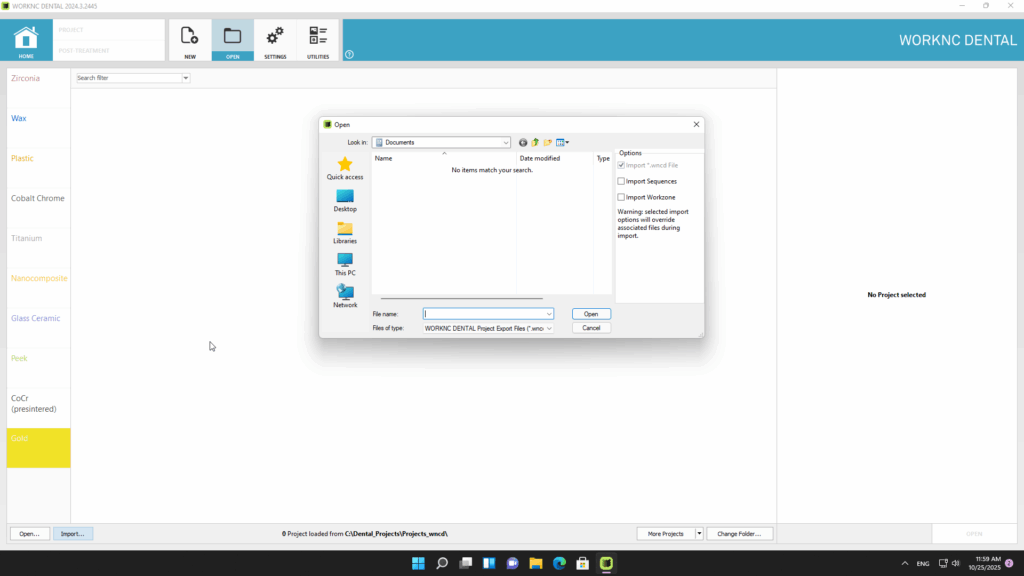The height and width of the screenshot is (576, 1024).
Task: Click the Cancel button in Open dialog
Action: click(591, 328)
